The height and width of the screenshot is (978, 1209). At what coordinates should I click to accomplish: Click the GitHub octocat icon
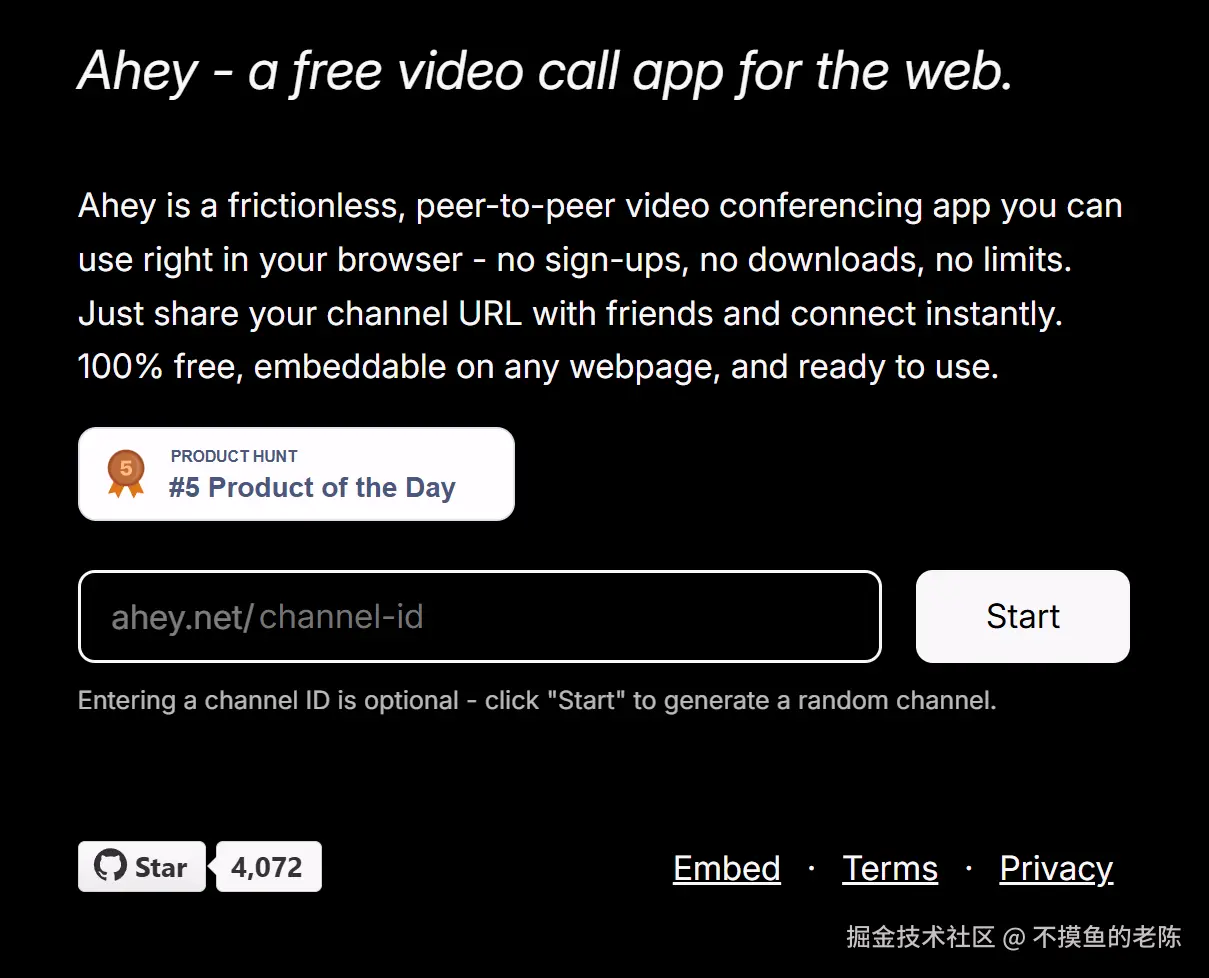110,866
